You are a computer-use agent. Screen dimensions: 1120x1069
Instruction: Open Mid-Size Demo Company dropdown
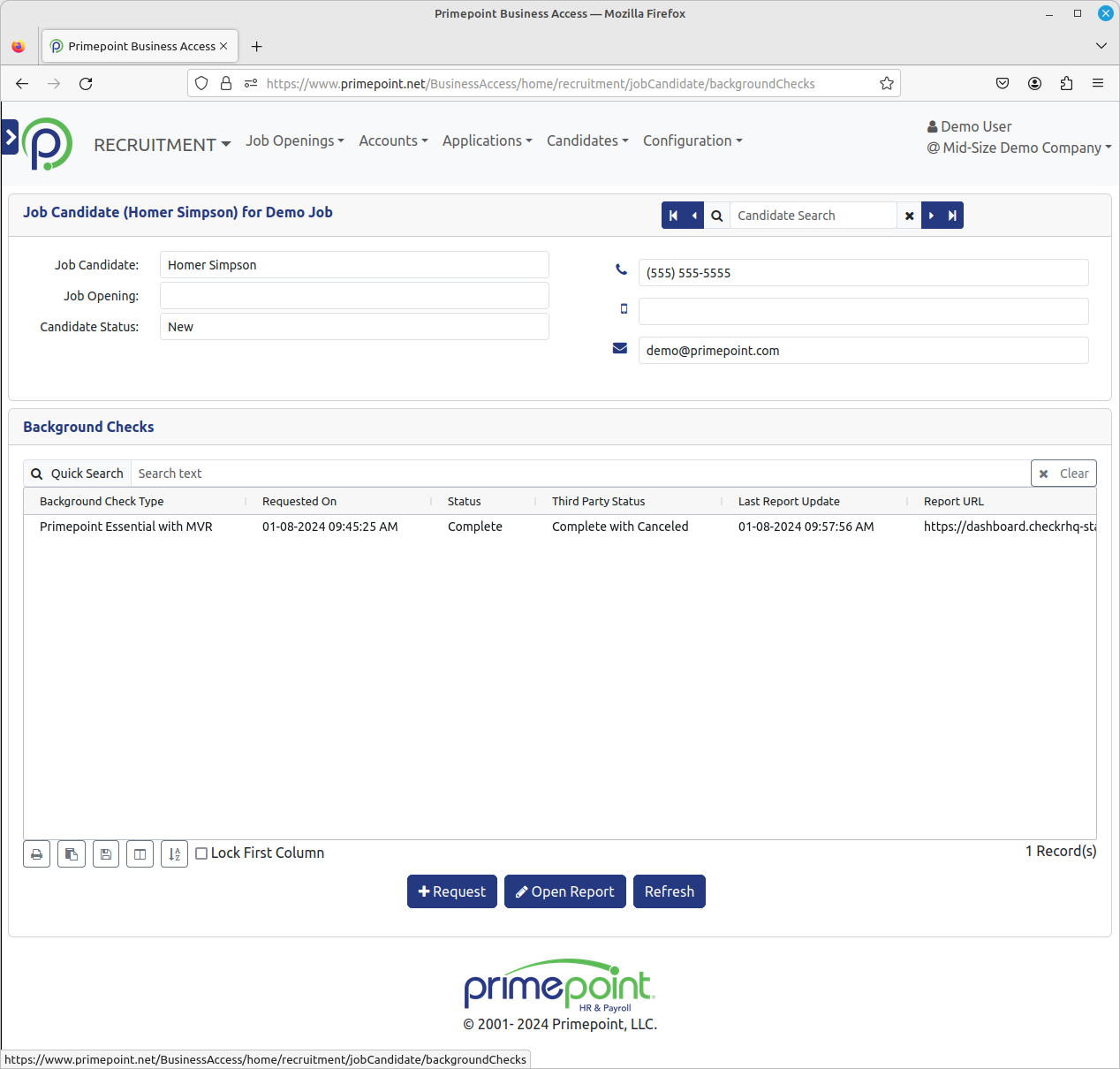click(x=1019, y=148)
